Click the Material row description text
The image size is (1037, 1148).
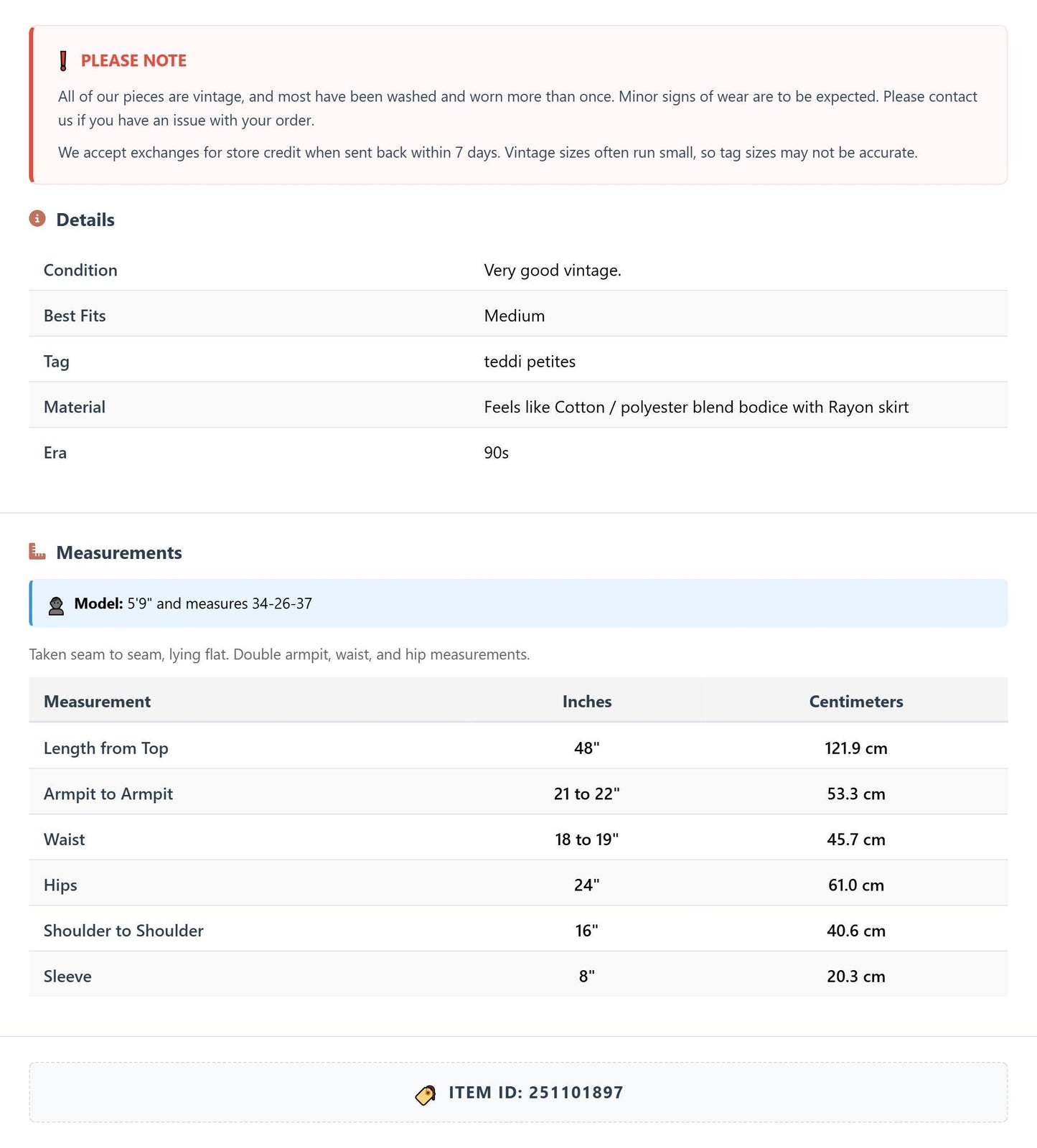coord(696,408)
